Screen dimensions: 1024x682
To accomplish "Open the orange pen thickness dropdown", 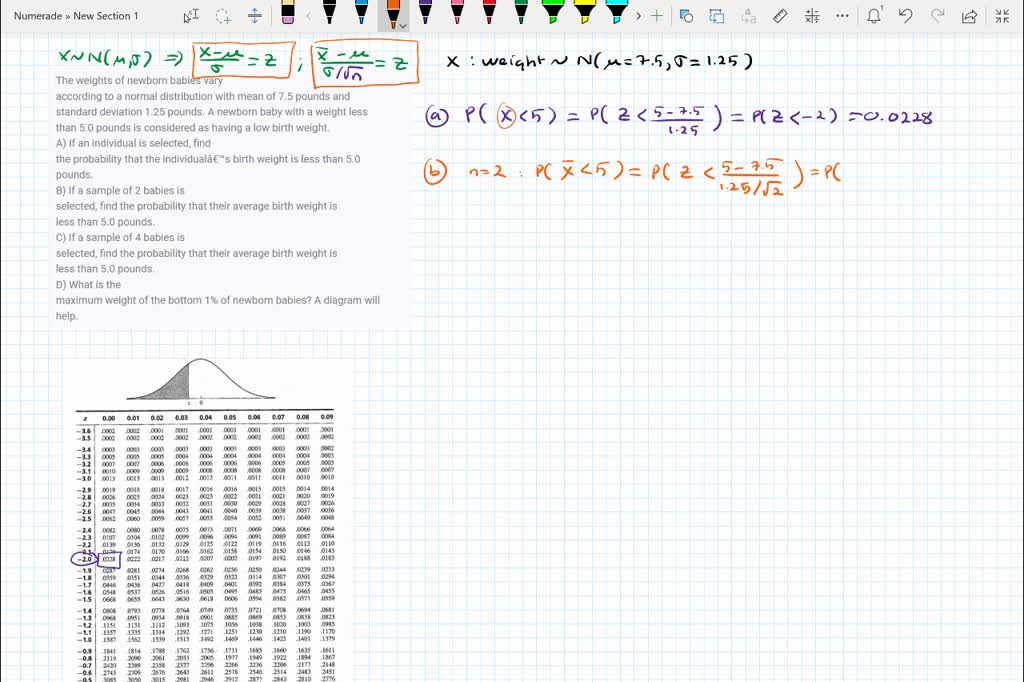I will click(x=403, y=24).
